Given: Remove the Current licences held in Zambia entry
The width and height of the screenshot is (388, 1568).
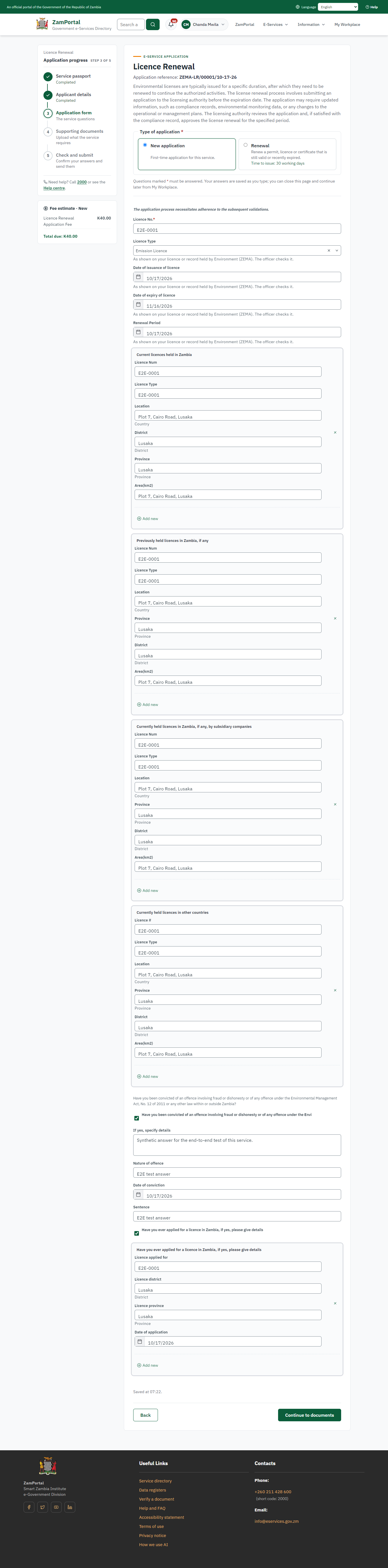Looking at the screenshot, I should point(335,433).
